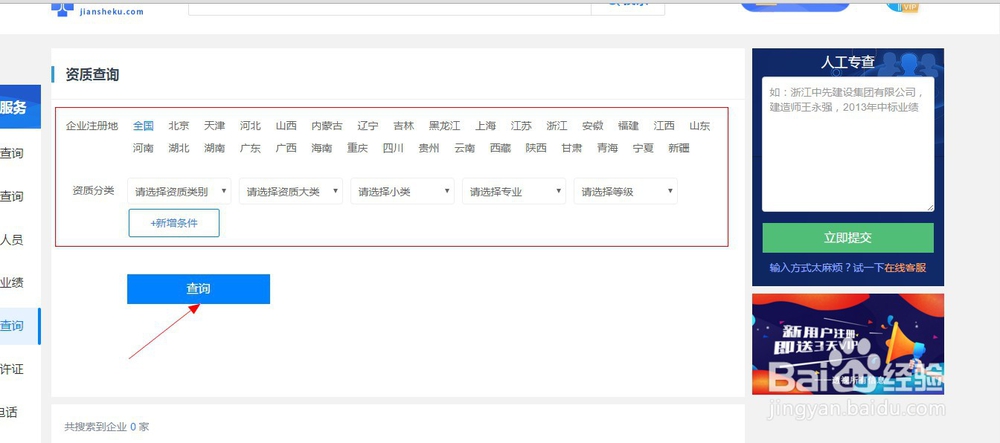Image resolution: width=1000 pixels, height=443 pixels.
Task: Click 企业注册地 label
Action: pyautogui.click(x=92, y=126)
